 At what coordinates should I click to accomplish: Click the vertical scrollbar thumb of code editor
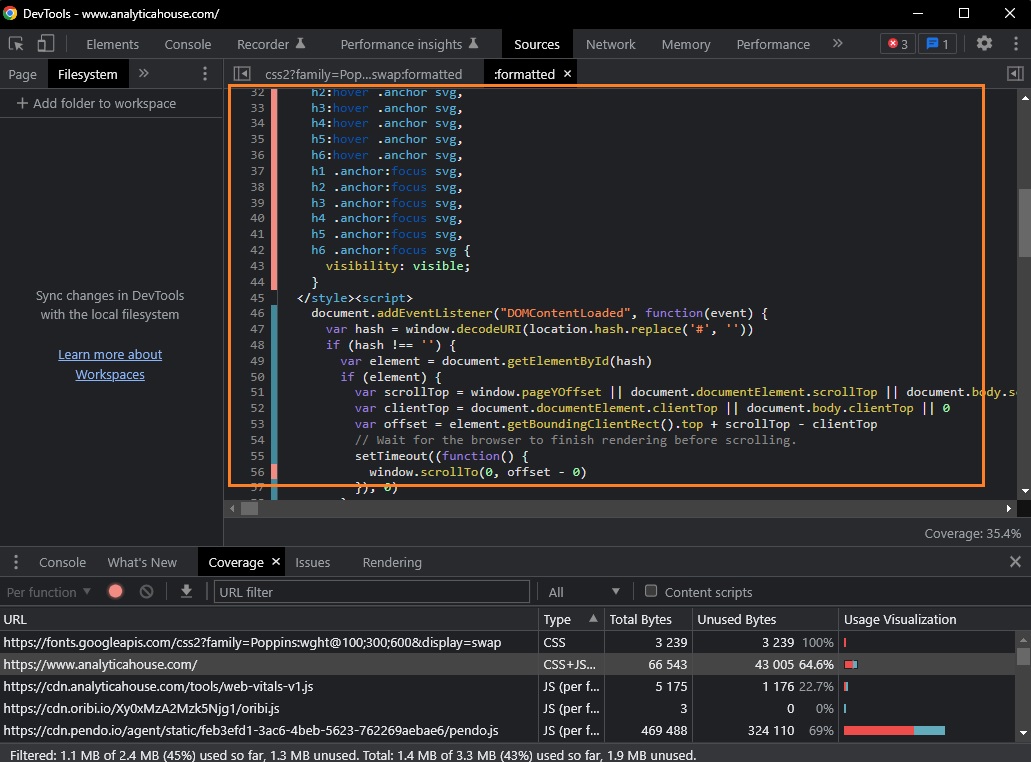[1024, 223]
